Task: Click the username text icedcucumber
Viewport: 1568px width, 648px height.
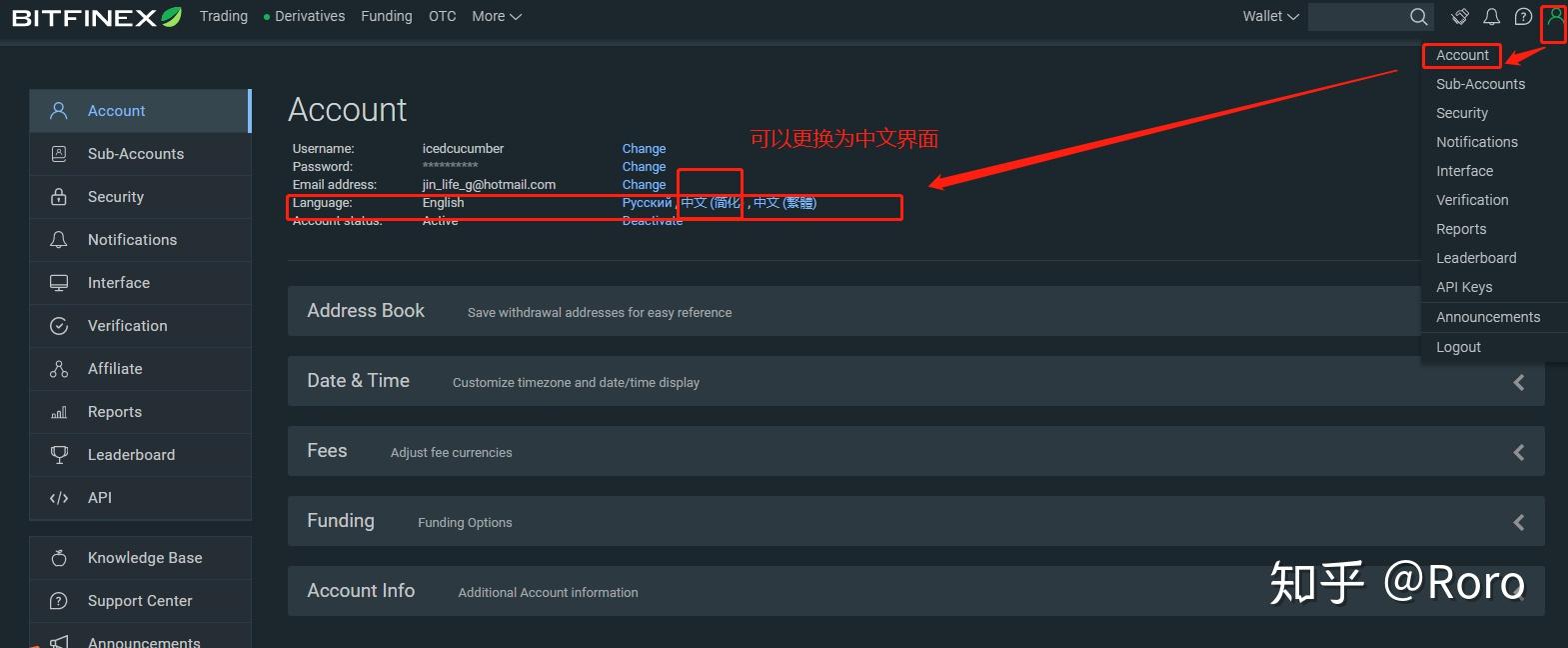Action: pos(463,149)
